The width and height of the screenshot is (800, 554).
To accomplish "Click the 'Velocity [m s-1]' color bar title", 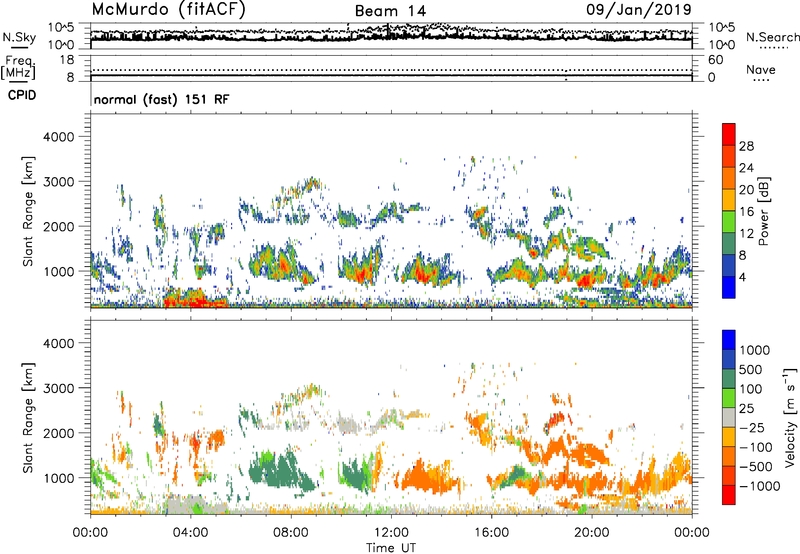I will click(x=790, y=417).
